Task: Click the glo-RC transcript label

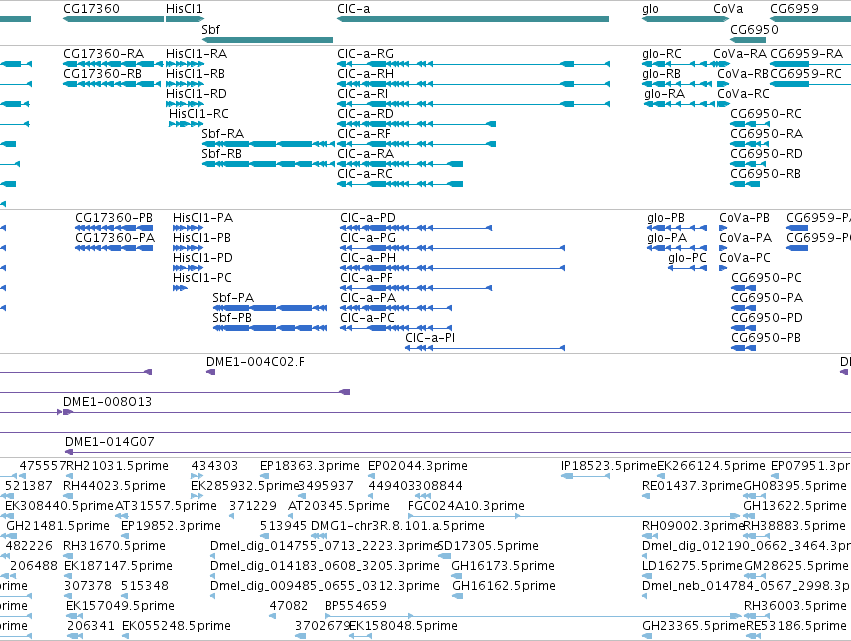Action: (x=662, y=54)
